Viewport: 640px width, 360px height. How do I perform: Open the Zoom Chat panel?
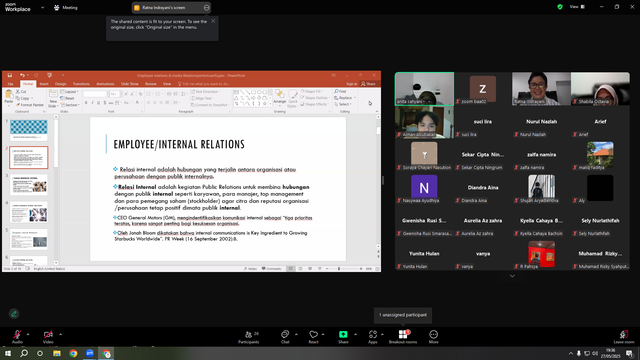(285, 337)
